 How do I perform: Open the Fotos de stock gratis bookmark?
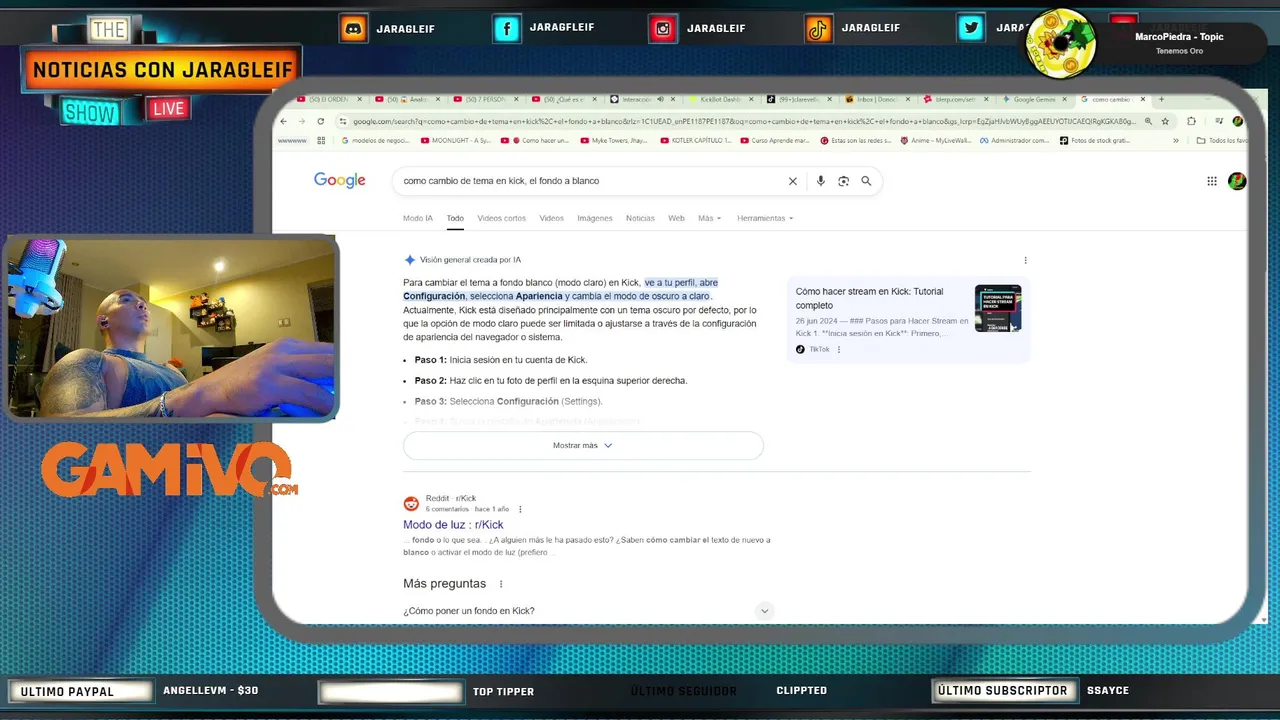1093,141
